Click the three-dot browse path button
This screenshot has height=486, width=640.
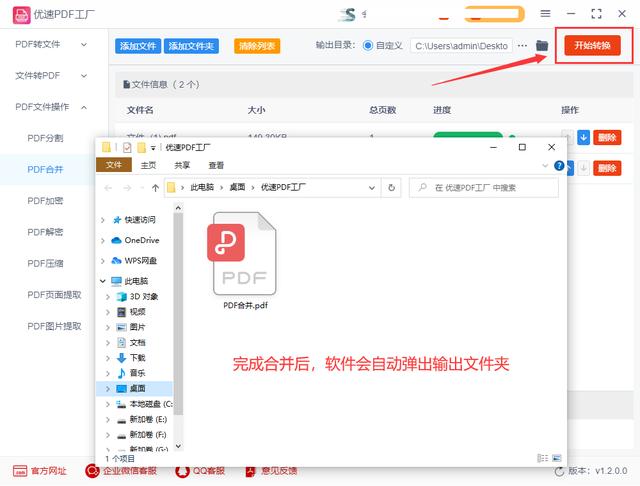[x=522, y=45]
